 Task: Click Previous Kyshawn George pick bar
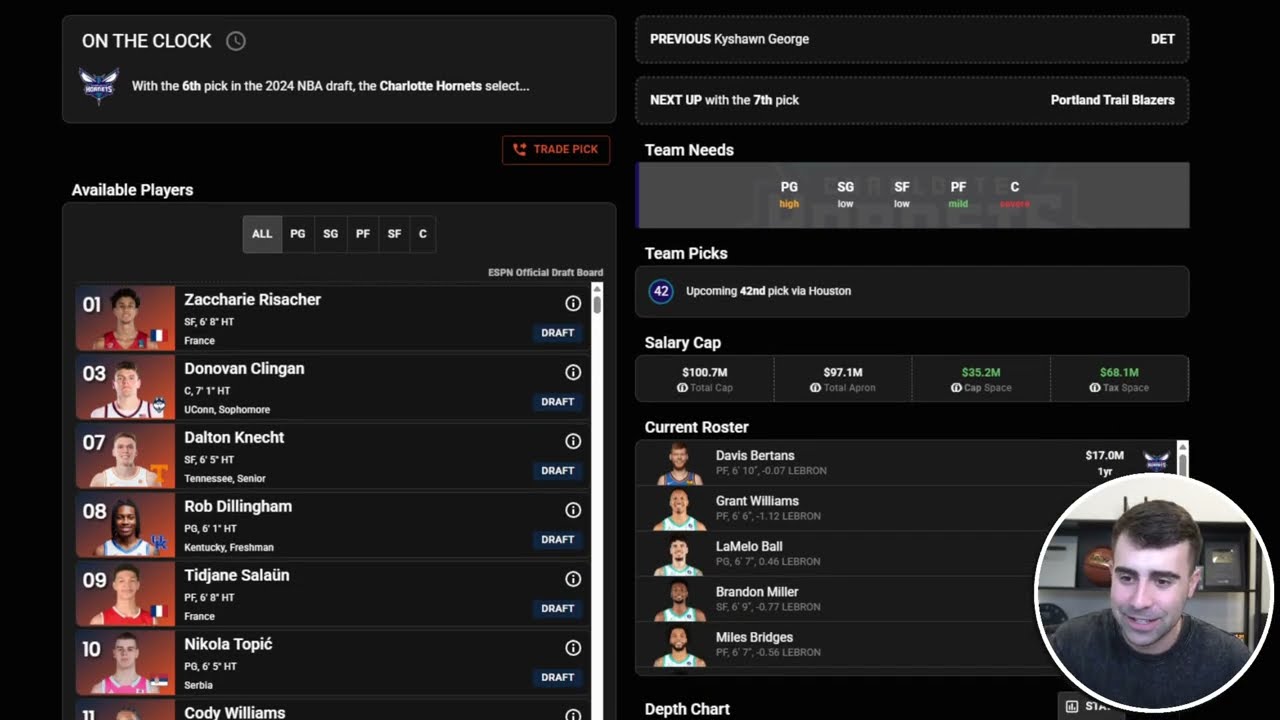(912, 39)
